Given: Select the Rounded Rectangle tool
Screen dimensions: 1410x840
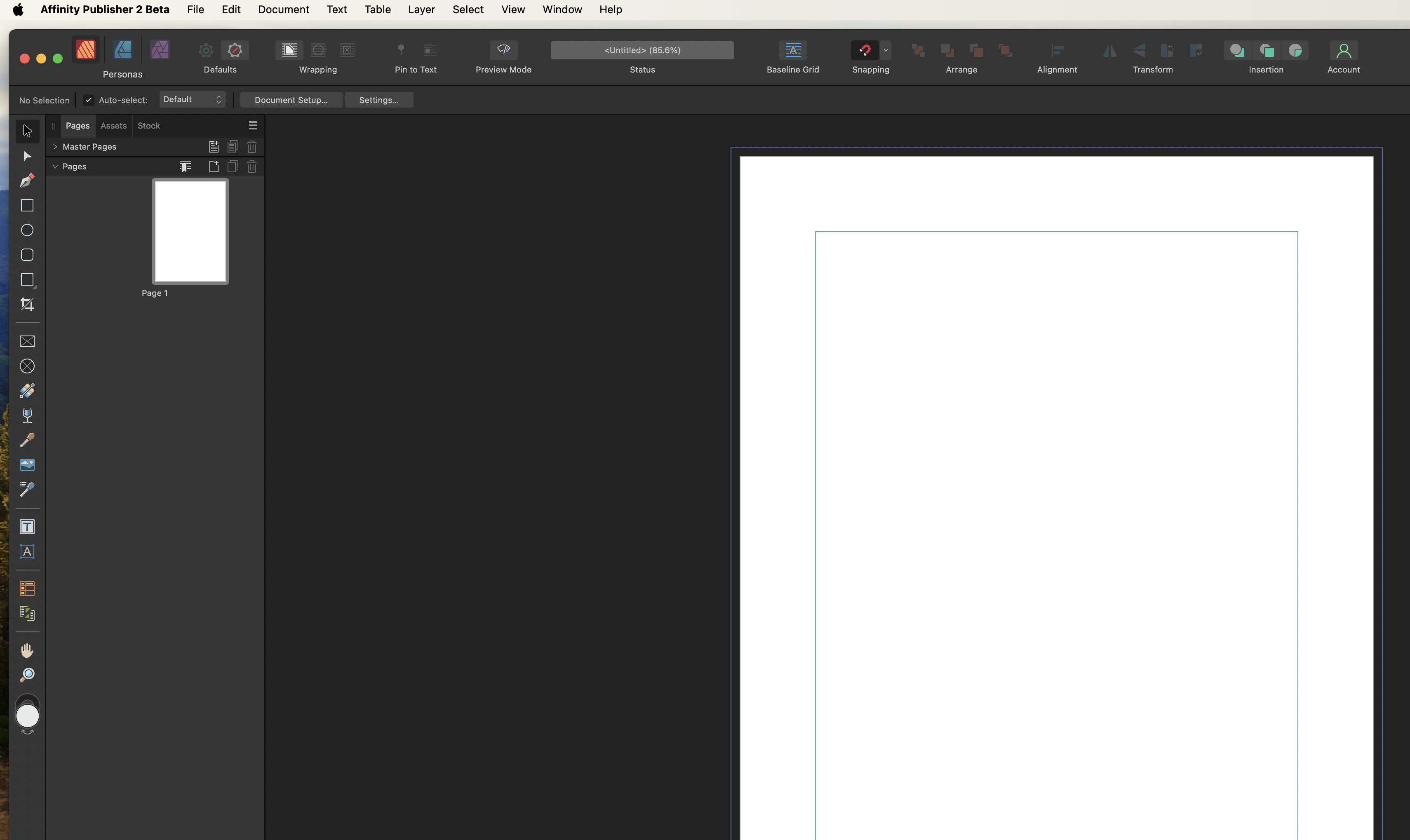Looking at the screenshot, I should coord(27,255).
